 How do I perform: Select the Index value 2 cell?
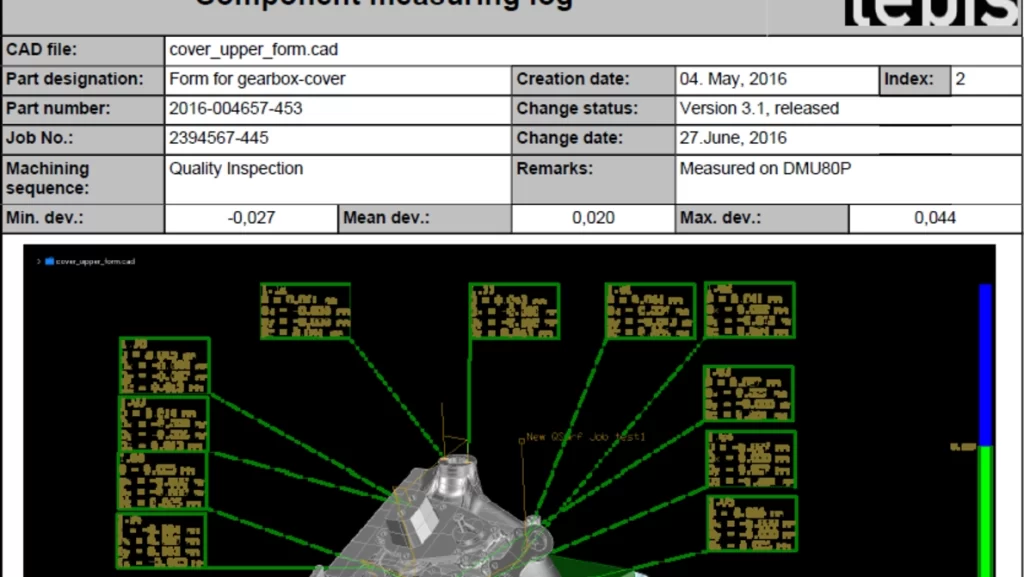point(986,79)
